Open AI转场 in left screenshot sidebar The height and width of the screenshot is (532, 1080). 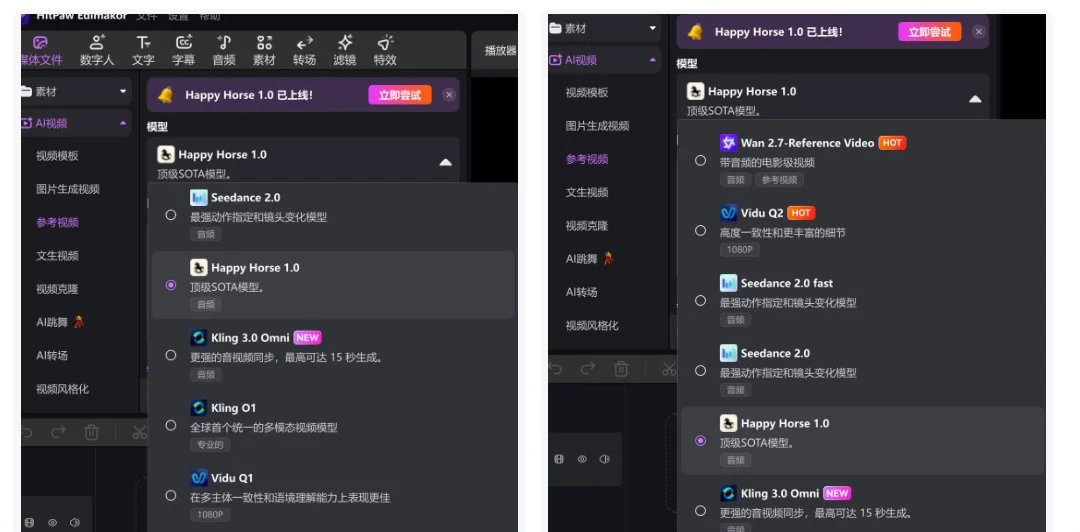pos(52,356)
